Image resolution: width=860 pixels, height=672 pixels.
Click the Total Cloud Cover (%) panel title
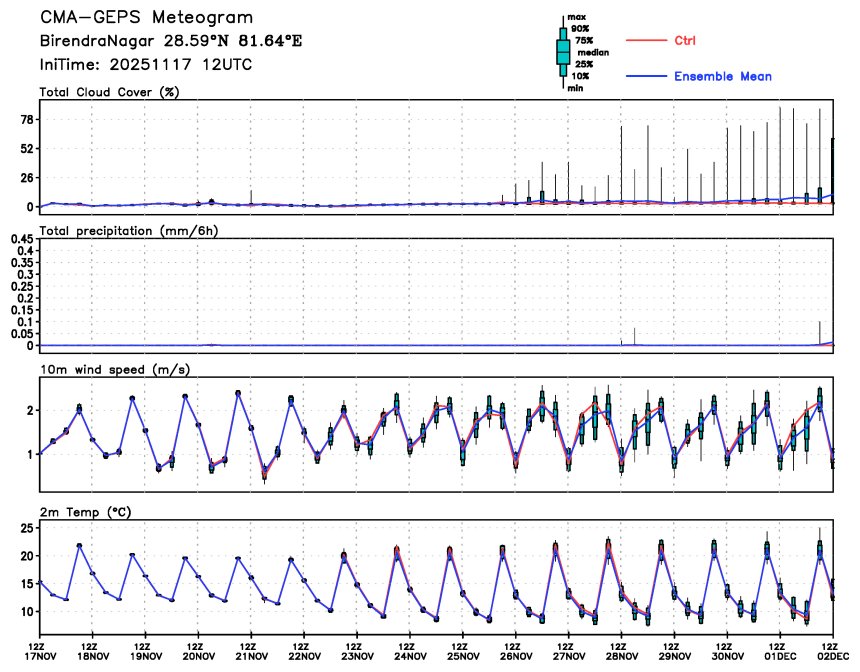110,92
